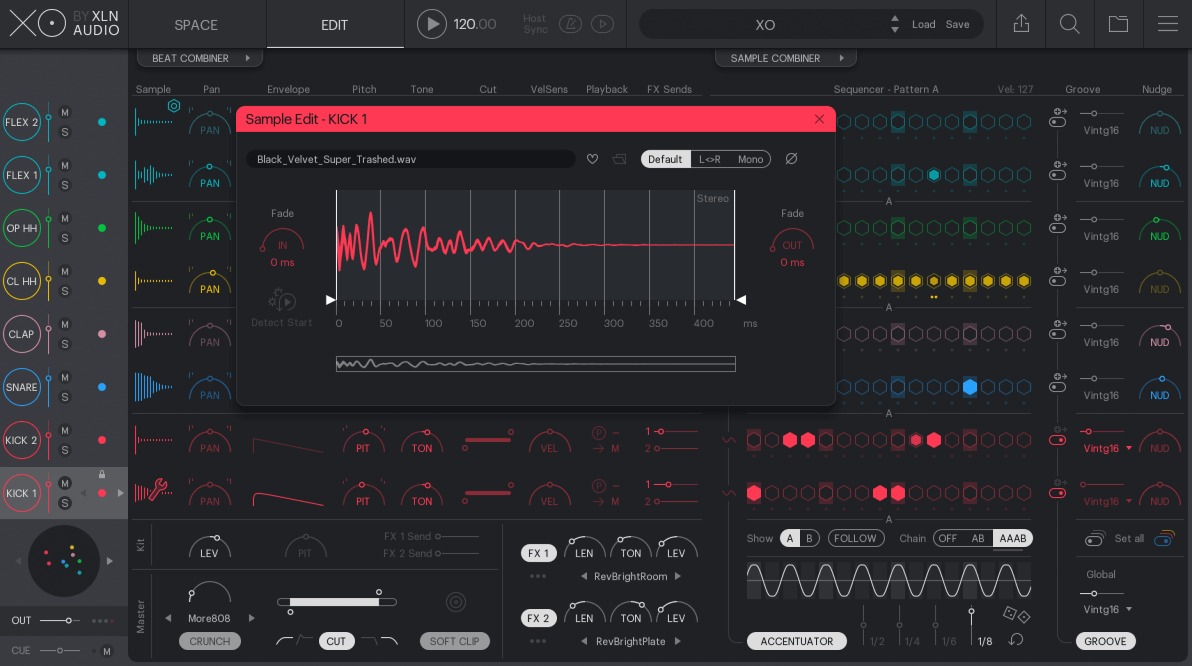Open the More808 kit selector arrow
The height and width of the screenshot is (666, 1192).
click(252, 618)
